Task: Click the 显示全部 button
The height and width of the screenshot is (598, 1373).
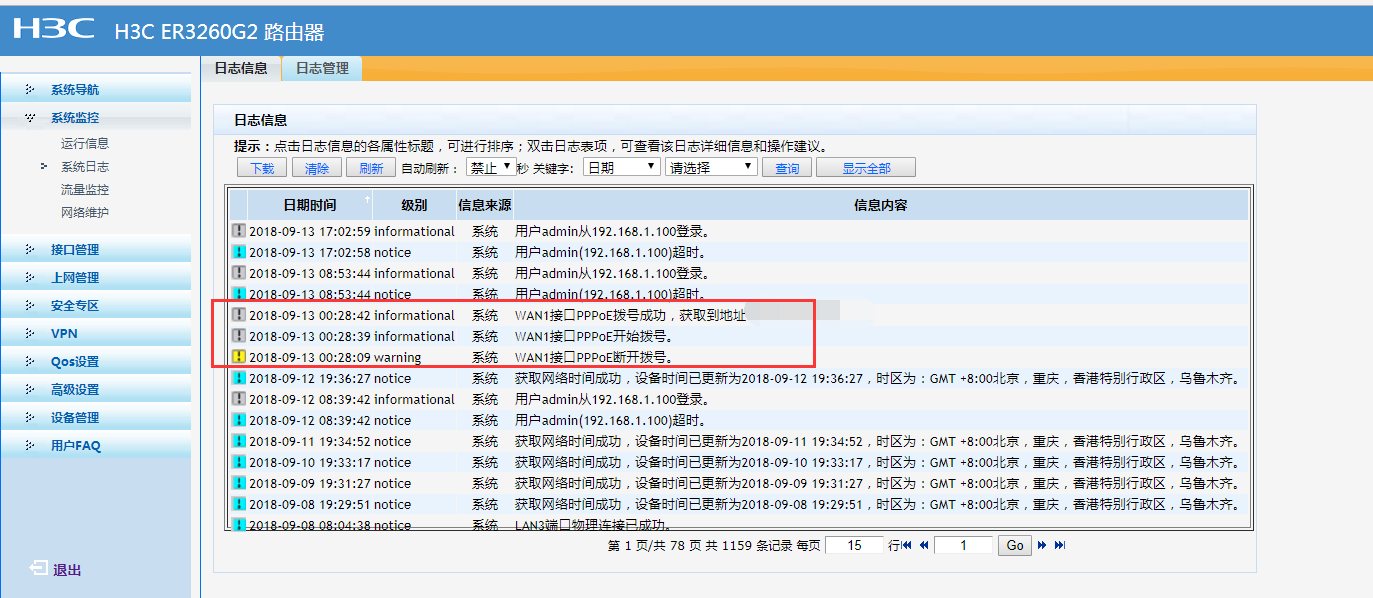Action: (x=866, y=168)
